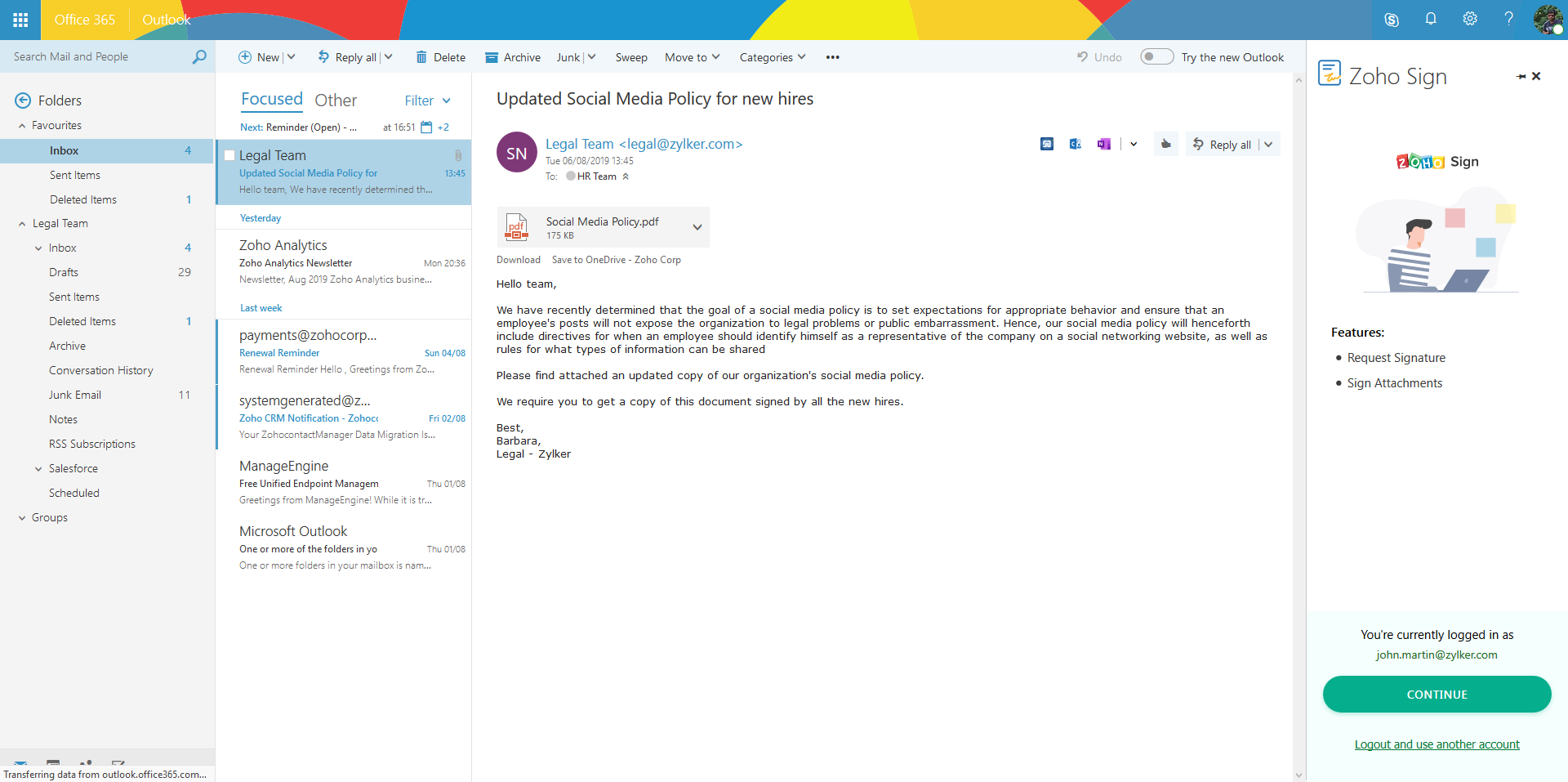Click New message button
1568x782 pixels.
click(259, 57)
